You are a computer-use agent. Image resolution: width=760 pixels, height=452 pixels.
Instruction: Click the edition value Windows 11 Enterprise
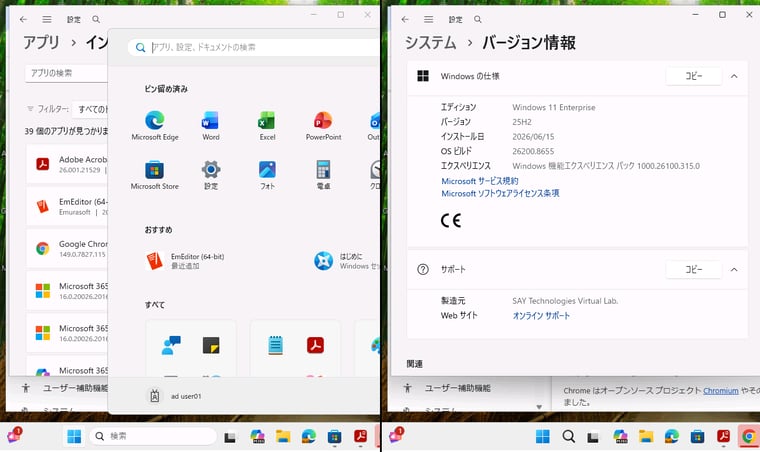point(554,107)
